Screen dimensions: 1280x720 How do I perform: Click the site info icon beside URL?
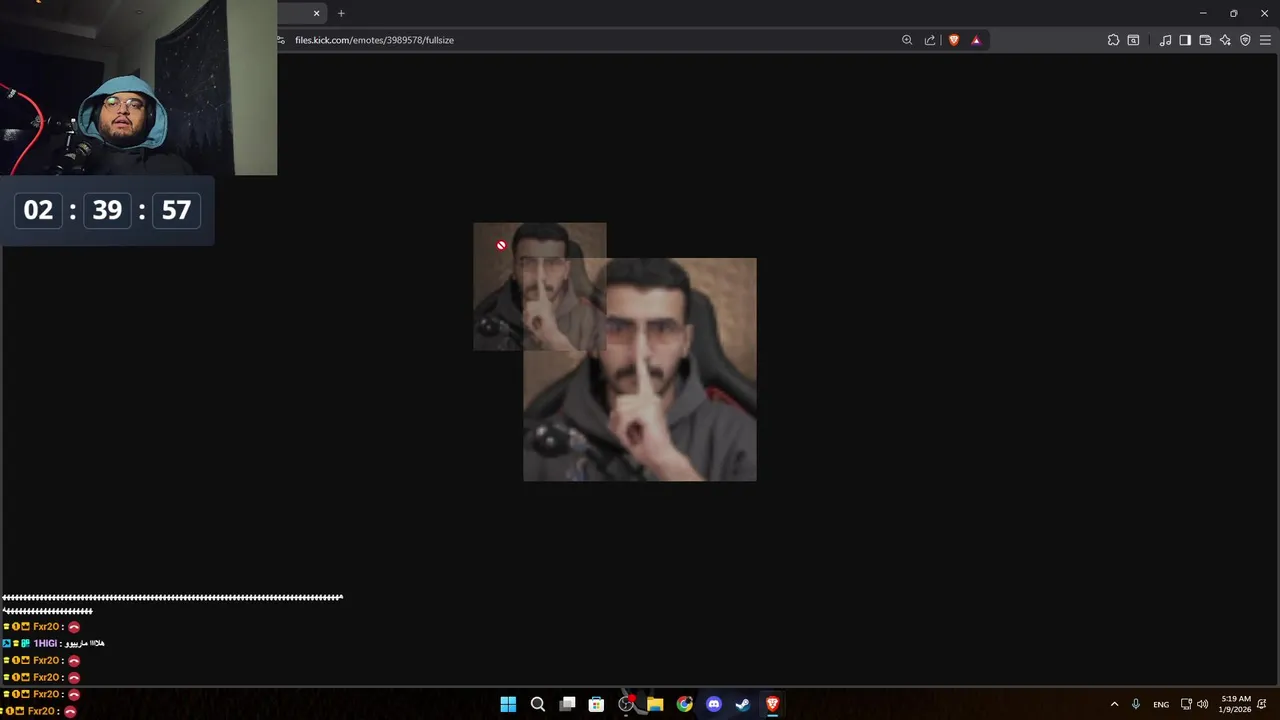coord(281,40)
